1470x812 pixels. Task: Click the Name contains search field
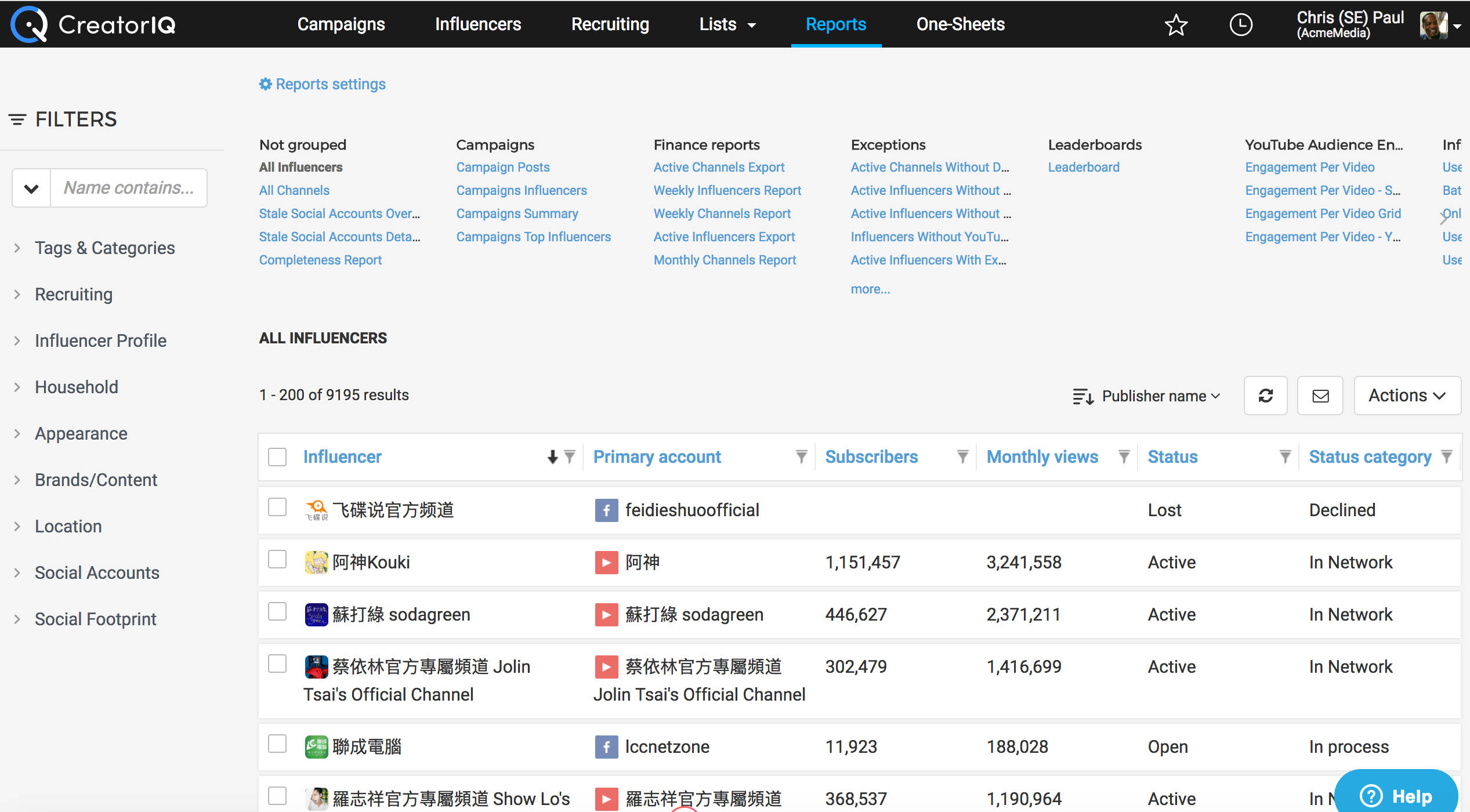(x=129, y=188)
